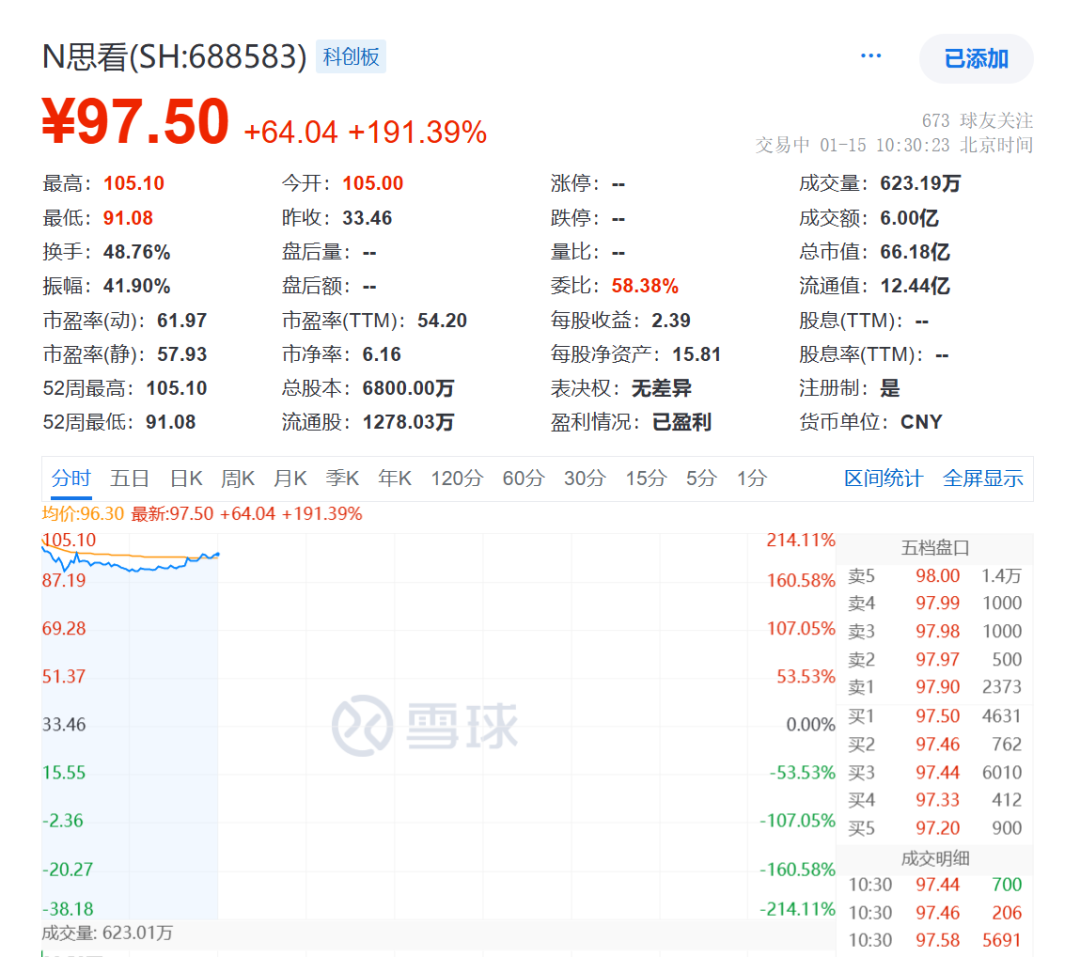Image resolution: width=1080 pixels, height=957 pixels.
Task: Open the 周K candlestick tab
Action: coord(238,479)
